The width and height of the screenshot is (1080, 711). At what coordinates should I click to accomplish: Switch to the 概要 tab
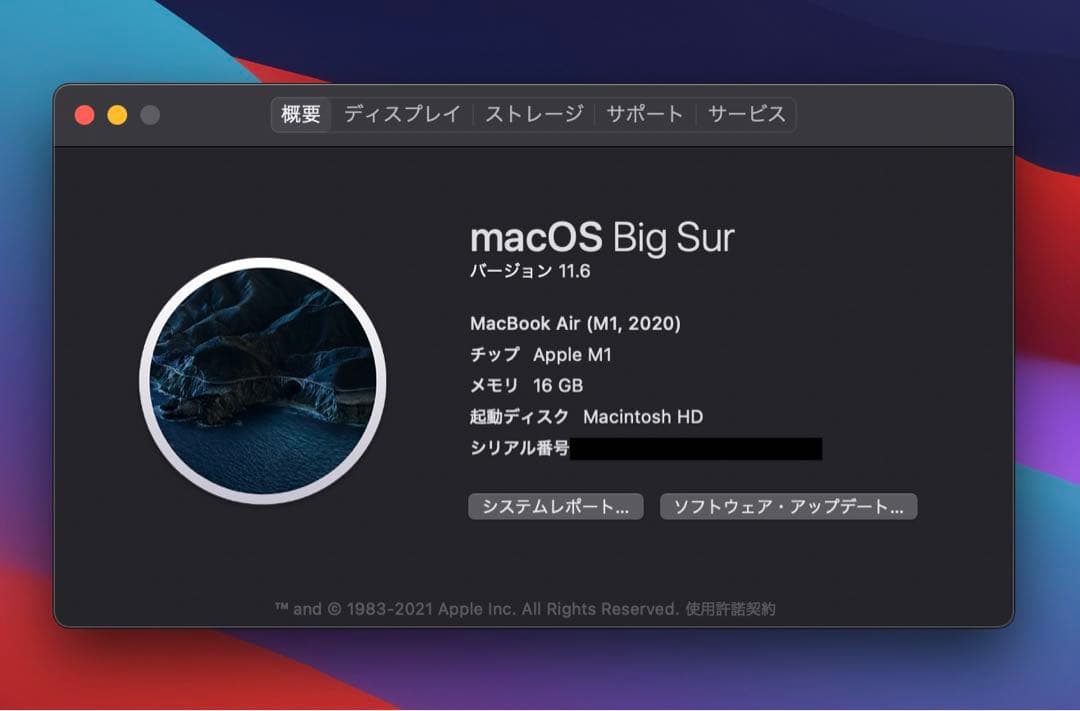tap(301, 115)
